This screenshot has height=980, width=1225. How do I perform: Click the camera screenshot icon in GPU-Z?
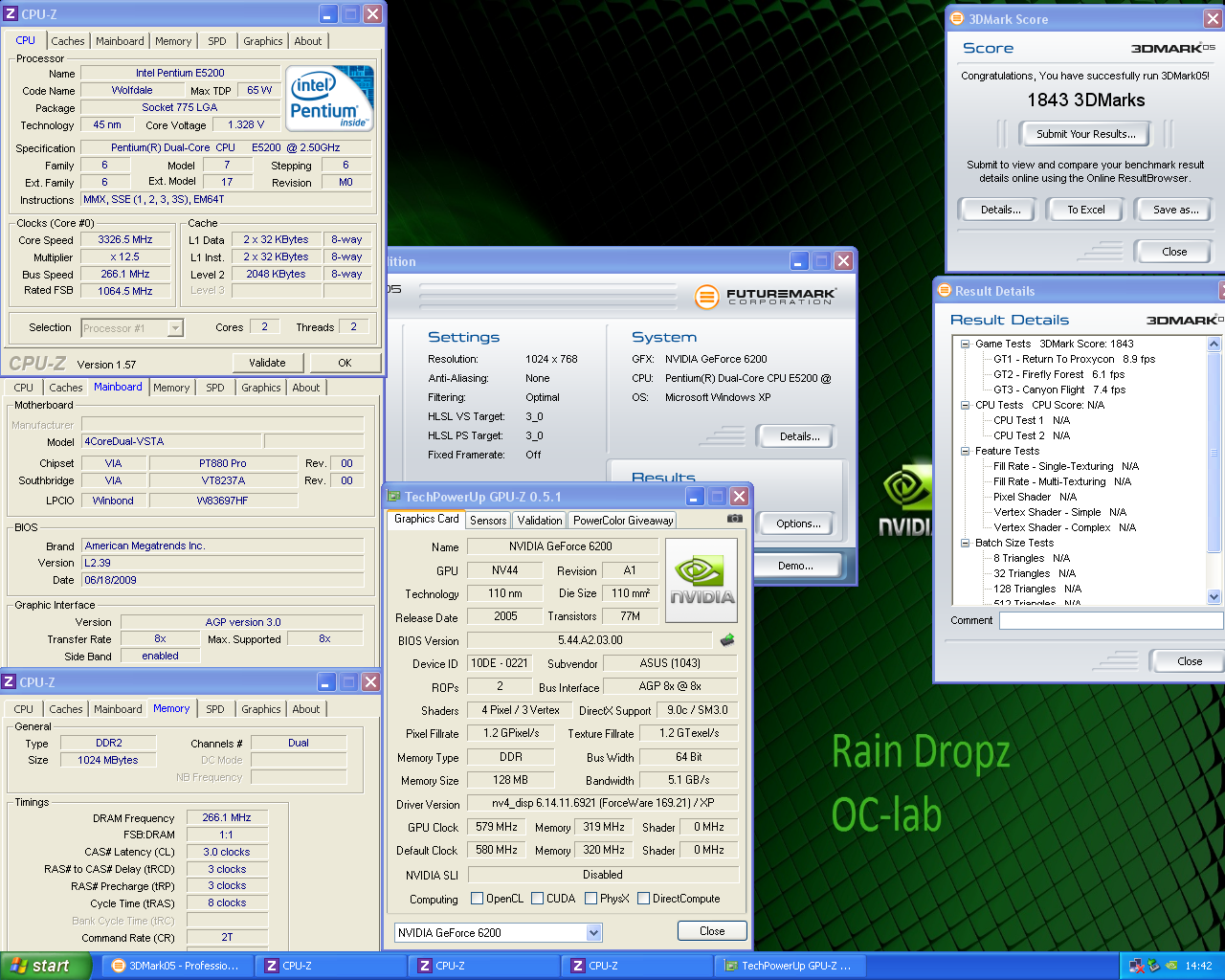[734, 518]
